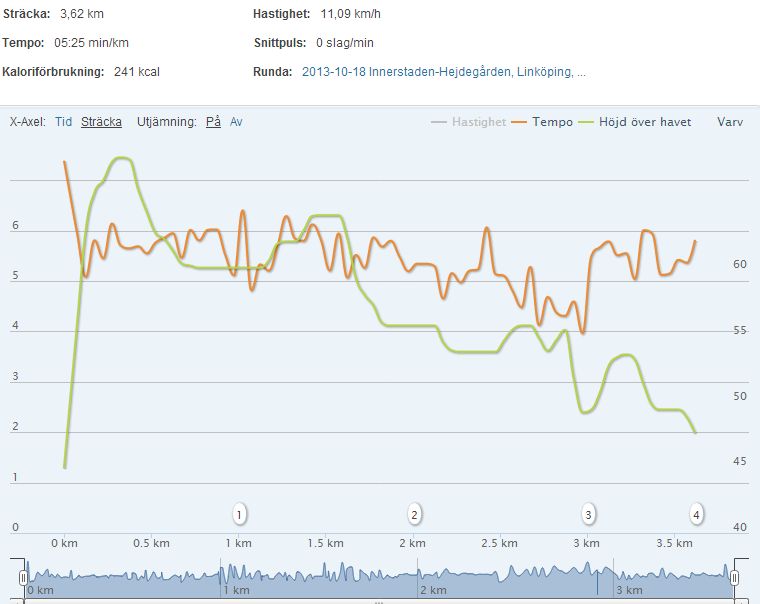Click the Varv label in the legend
This screenshot has width=760, height=604.
[729, 122]
